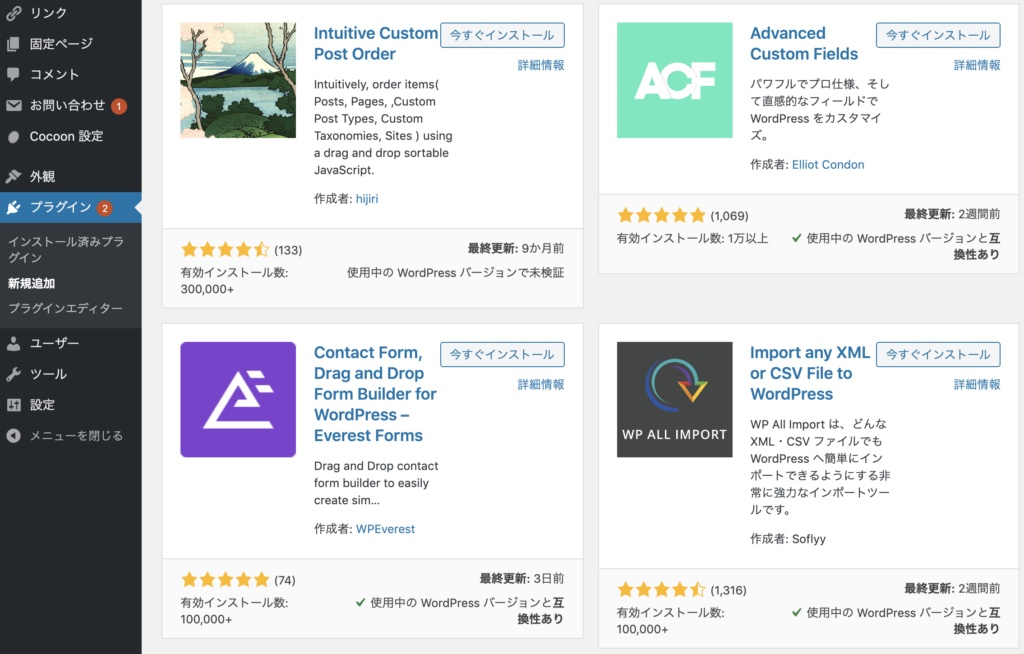Screen dimensions: 1024x654
Task: Click 作成者: Soflyy text
Action: [788, 539]
